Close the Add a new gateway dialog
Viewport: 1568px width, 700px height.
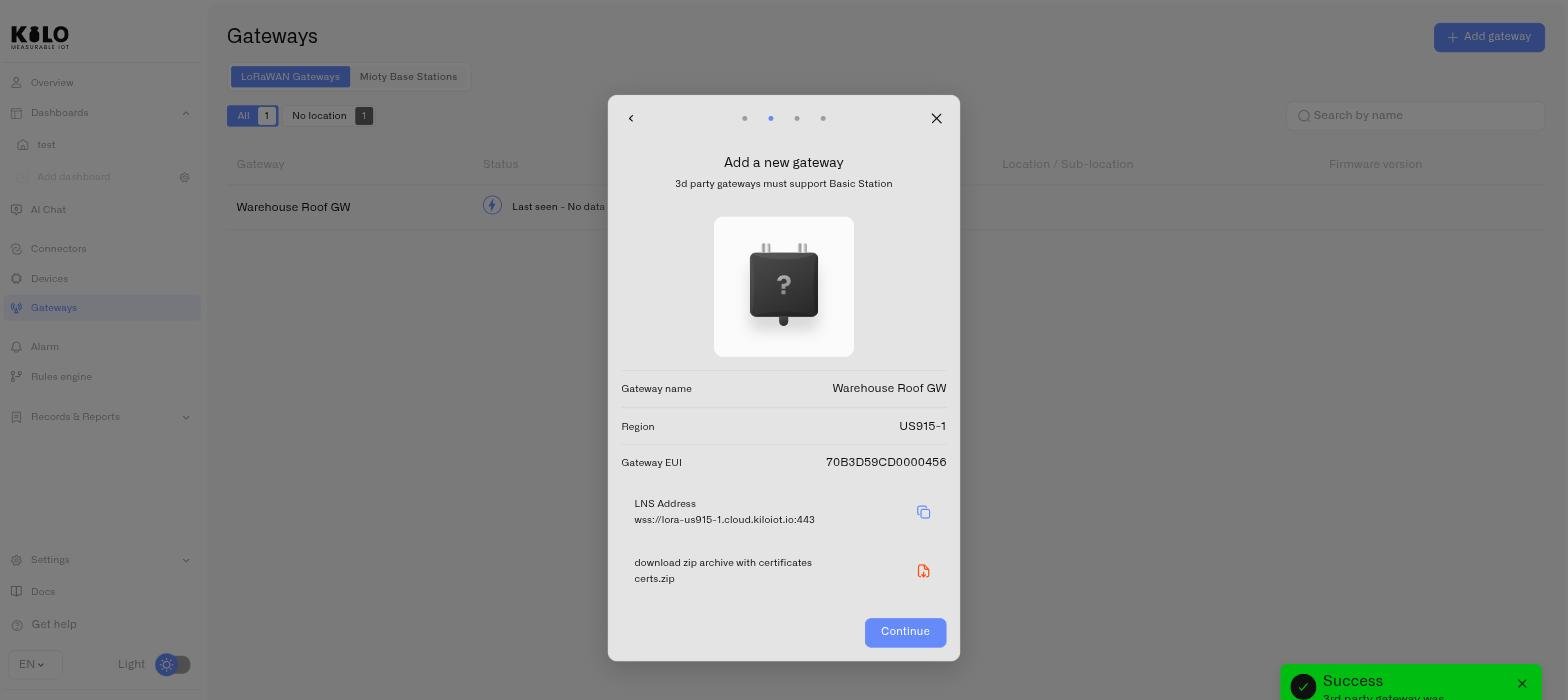[936, 118]
